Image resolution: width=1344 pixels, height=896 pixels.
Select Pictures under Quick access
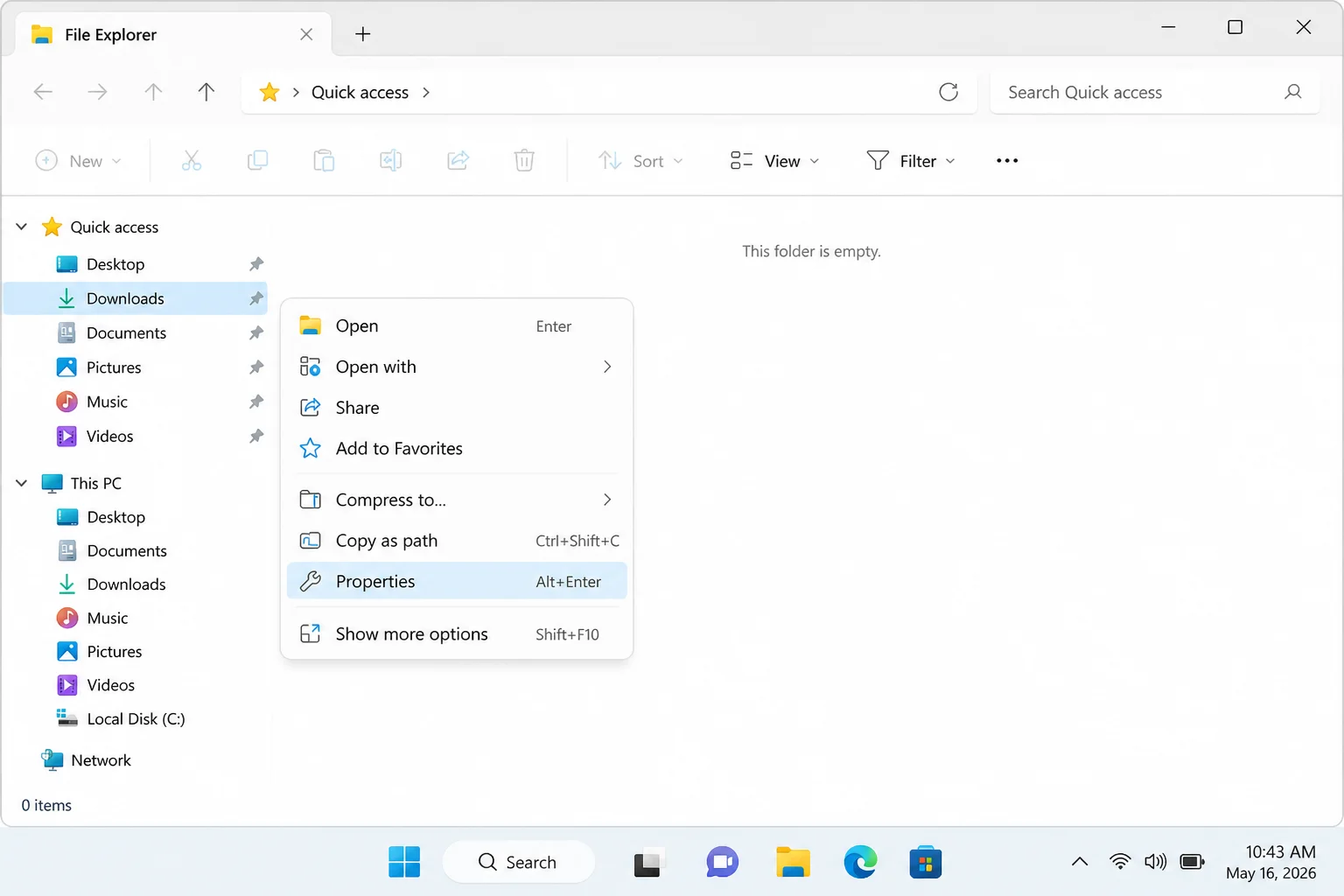(x=136, y=367)
